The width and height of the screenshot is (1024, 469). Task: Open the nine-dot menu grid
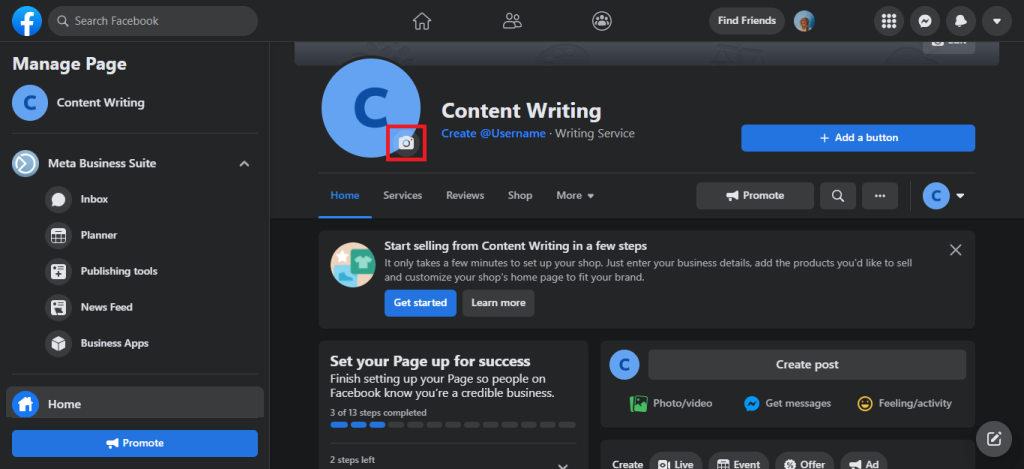[x=889, y=21]
